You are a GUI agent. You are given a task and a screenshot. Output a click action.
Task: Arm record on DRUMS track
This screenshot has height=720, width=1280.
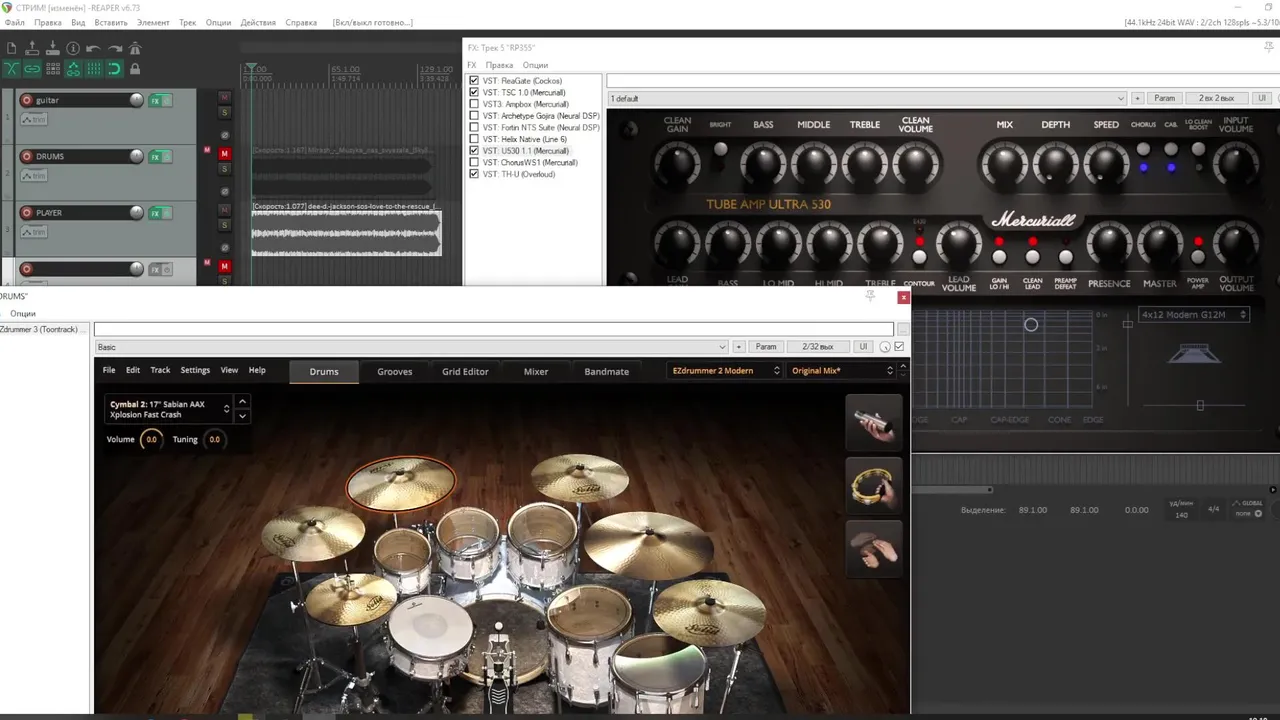point(27,156)
